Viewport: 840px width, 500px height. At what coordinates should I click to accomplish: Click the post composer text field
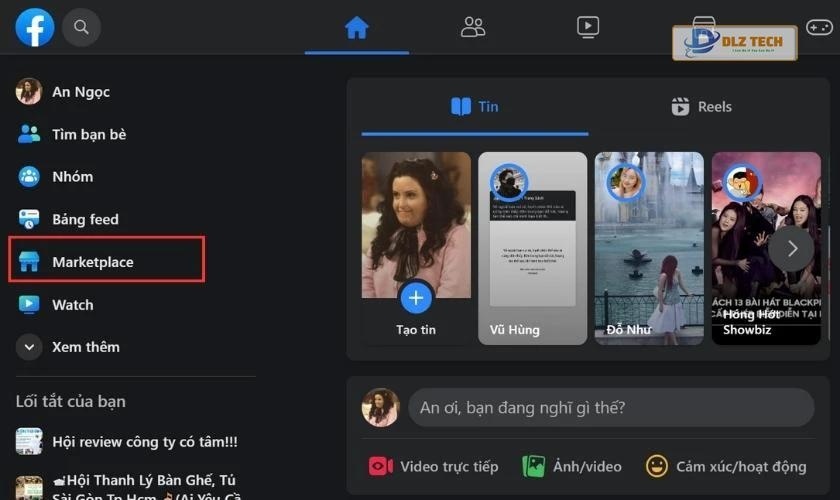(609, 407)
